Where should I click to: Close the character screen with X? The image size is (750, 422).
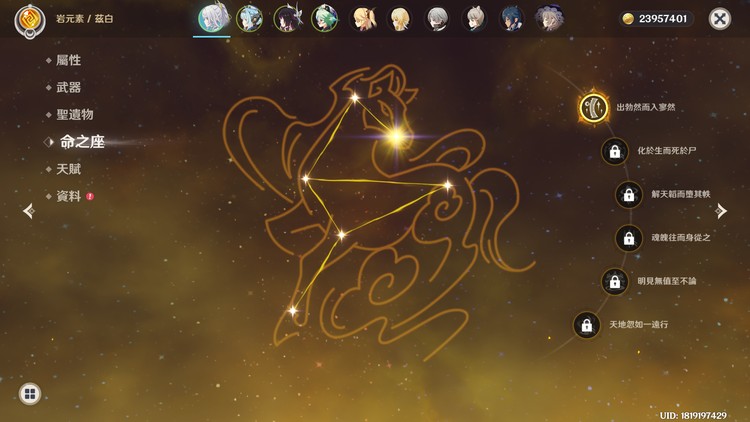pos(719,19)
